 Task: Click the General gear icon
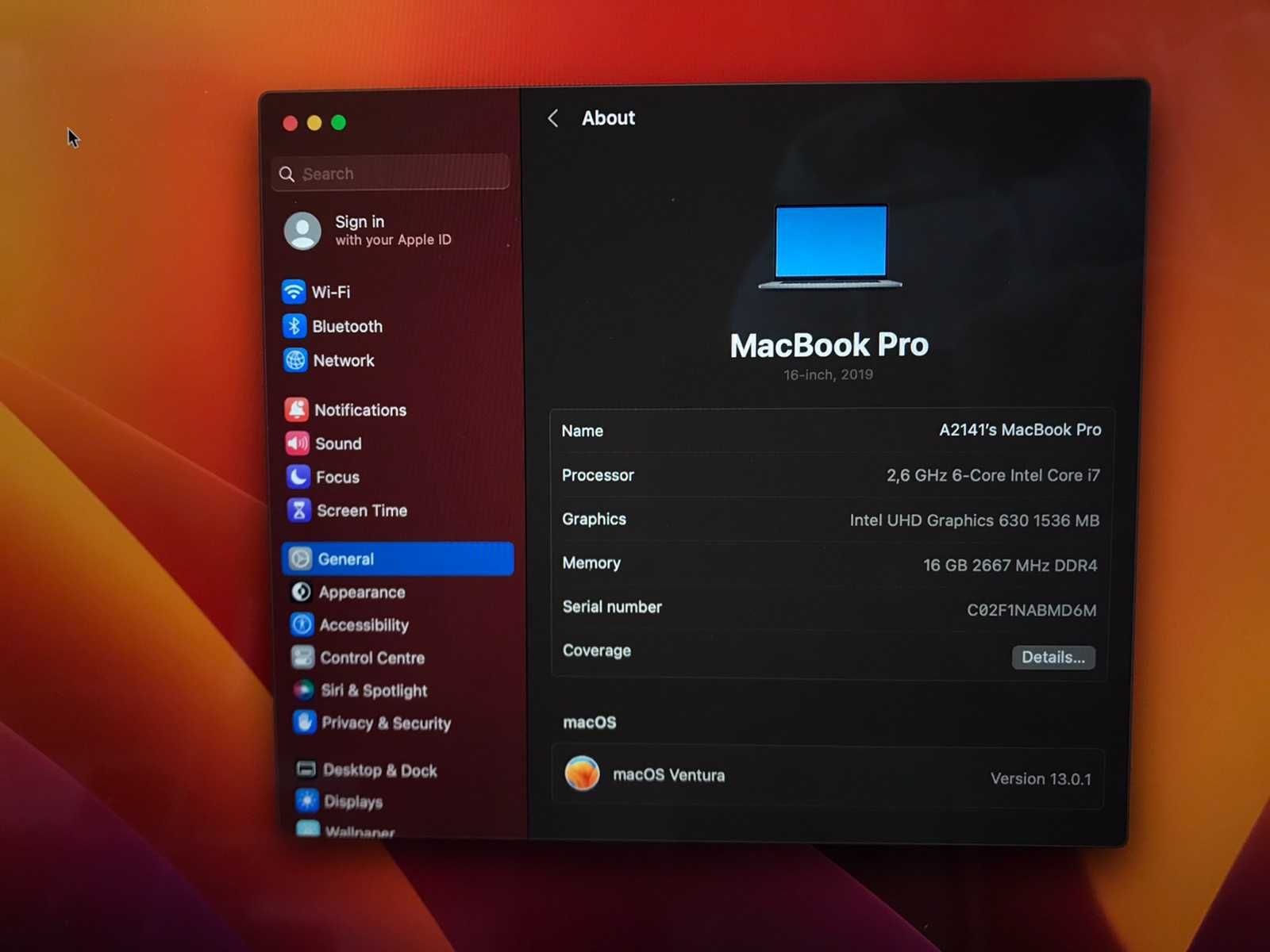click(300, 559)
